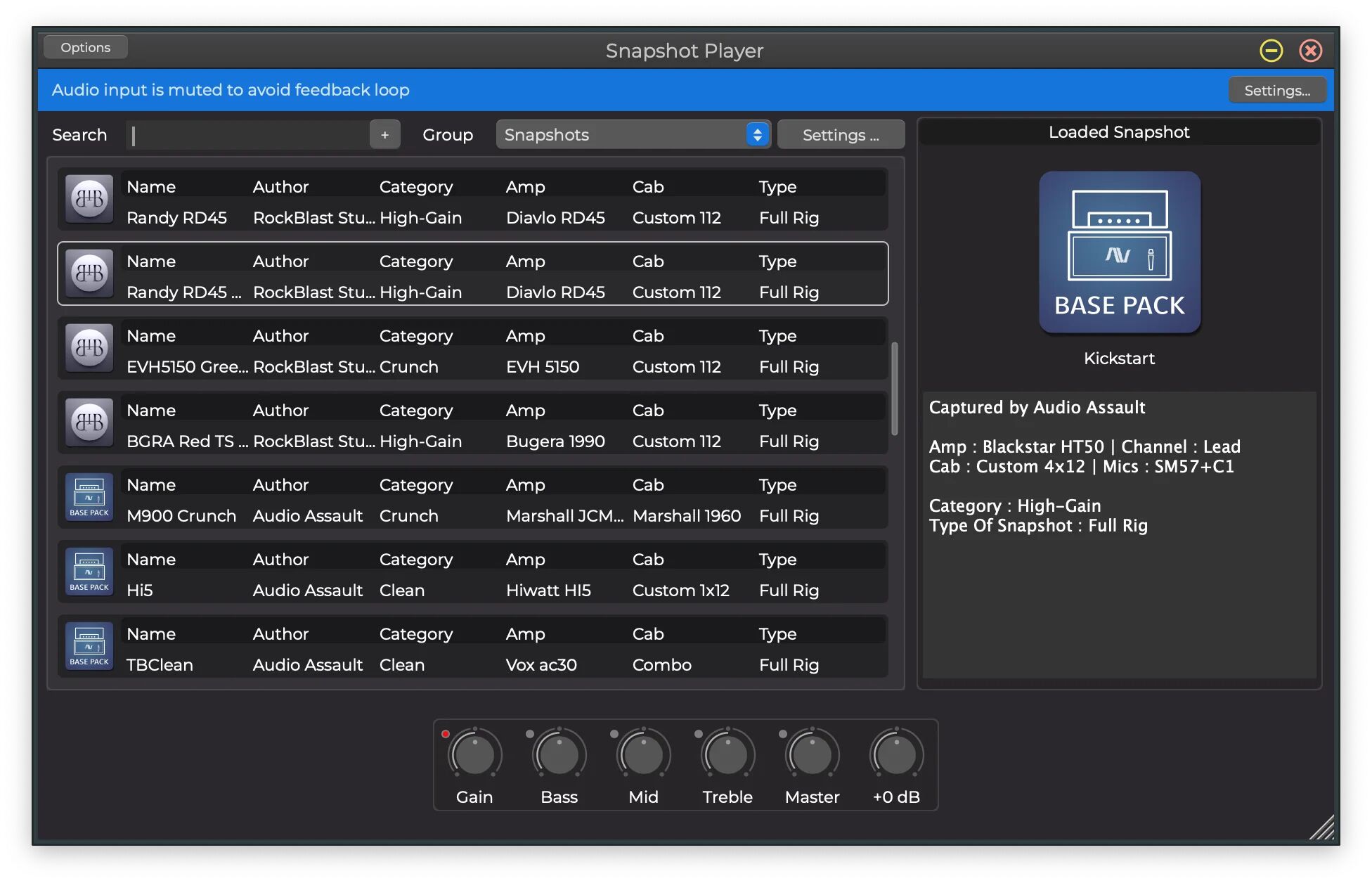1372x883 pixels.
Task: Click the large BASE PACK Kickstart thumbnail
Action: pyautogui.click(x=1119, y=253)
